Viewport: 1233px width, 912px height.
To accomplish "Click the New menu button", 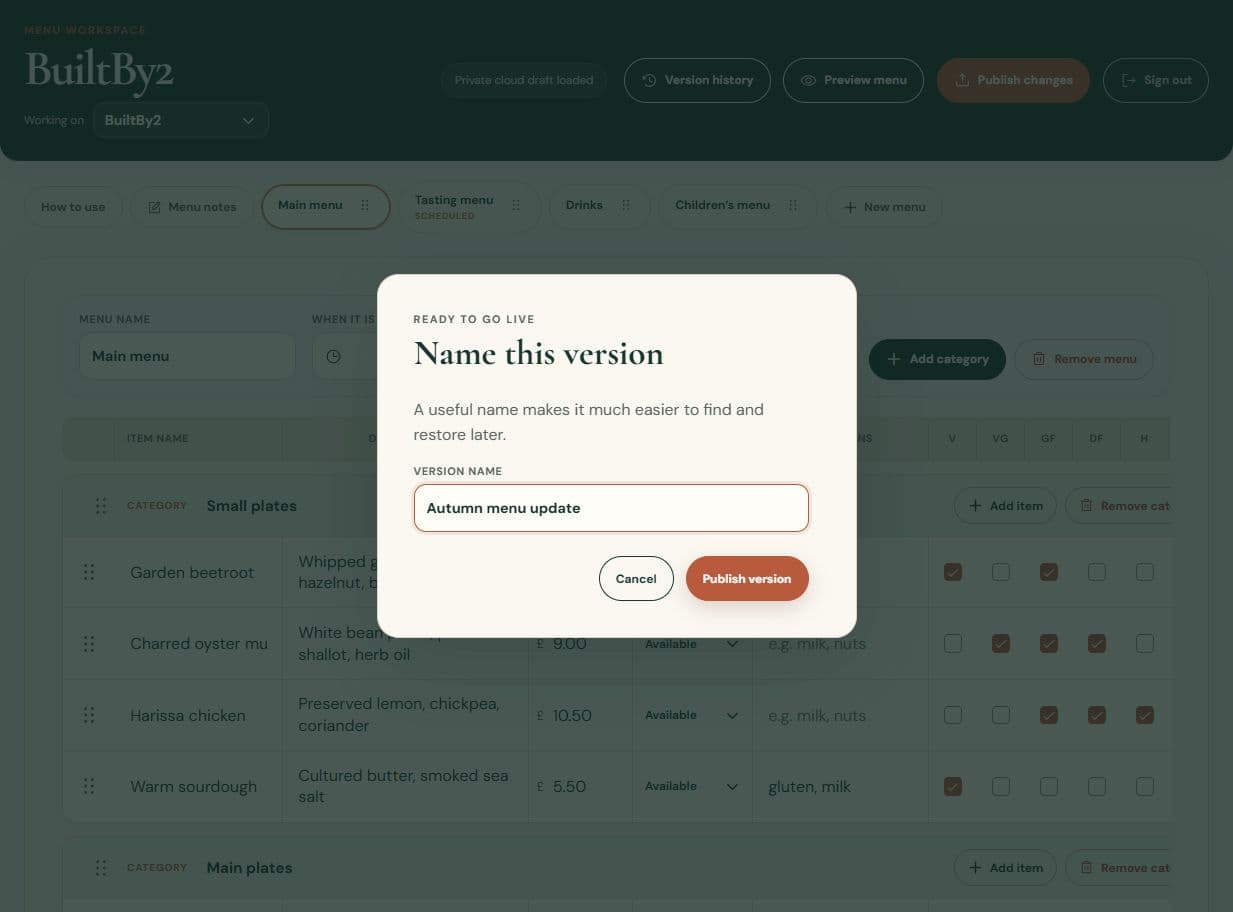I will tap(884, 207).
